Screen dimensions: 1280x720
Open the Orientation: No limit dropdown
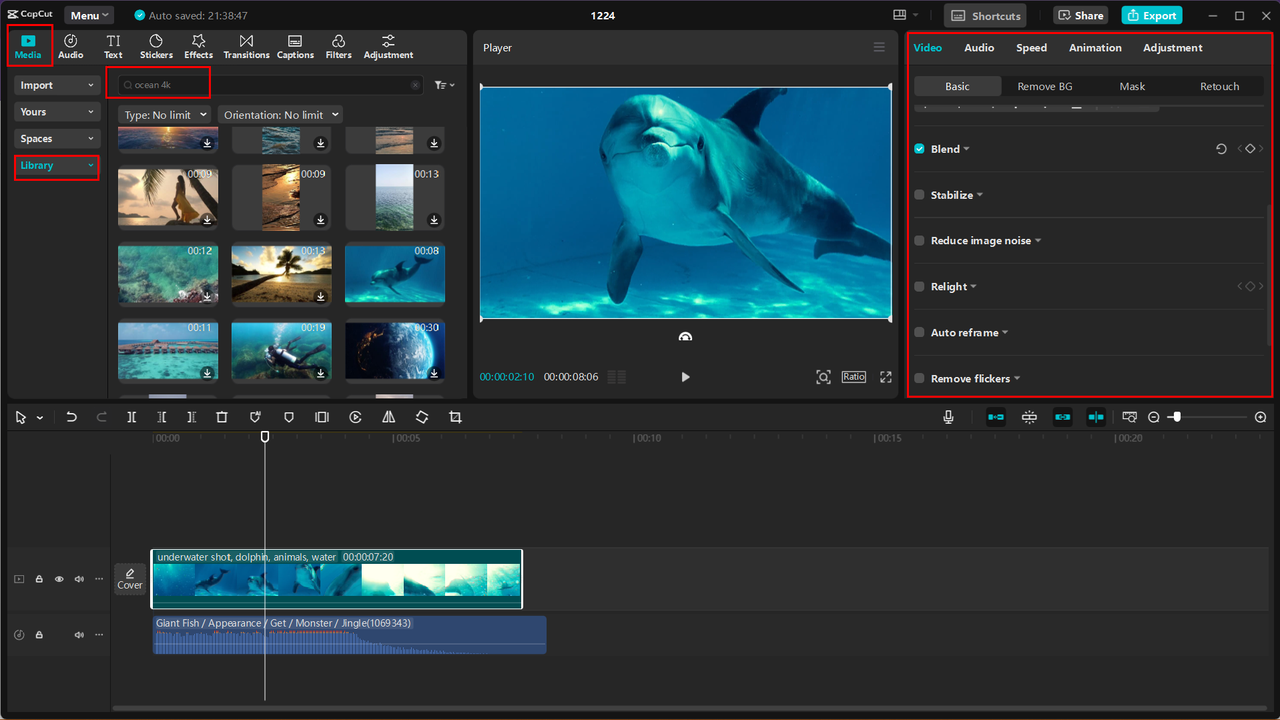coord(280,114)
